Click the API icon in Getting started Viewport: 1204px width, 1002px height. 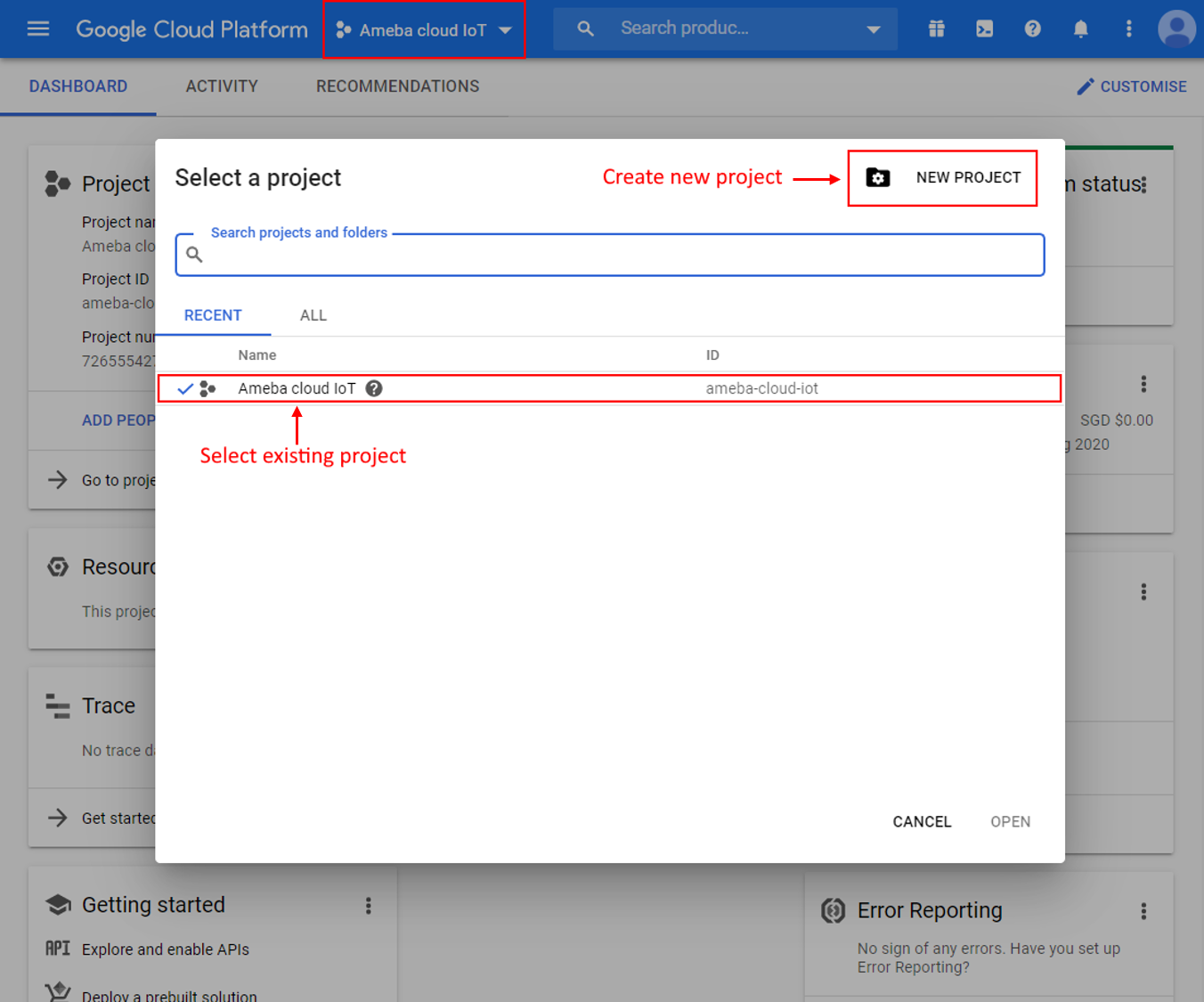point(58,949)
